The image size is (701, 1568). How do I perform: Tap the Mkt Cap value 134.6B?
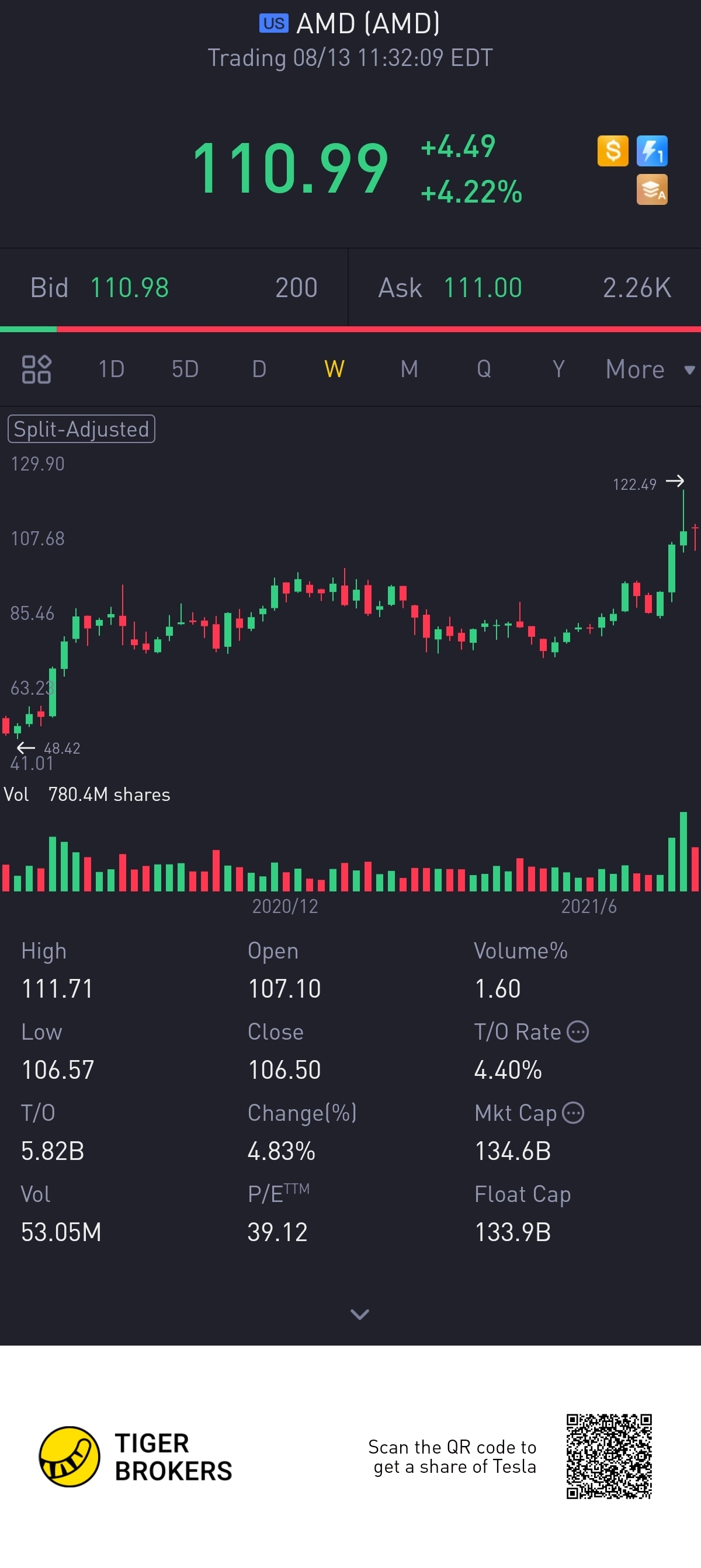coord(512,1151)
